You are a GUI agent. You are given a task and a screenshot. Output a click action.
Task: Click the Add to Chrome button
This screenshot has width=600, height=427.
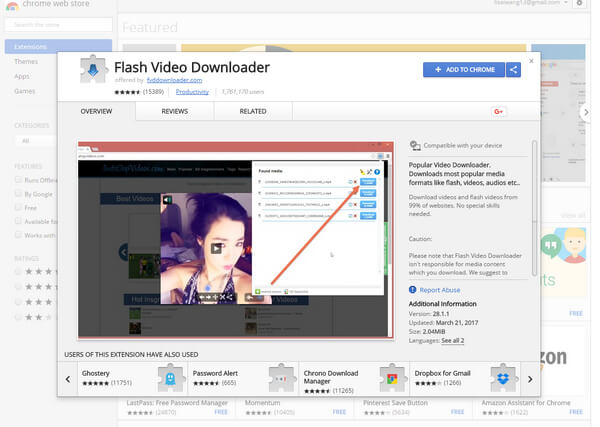463,70
